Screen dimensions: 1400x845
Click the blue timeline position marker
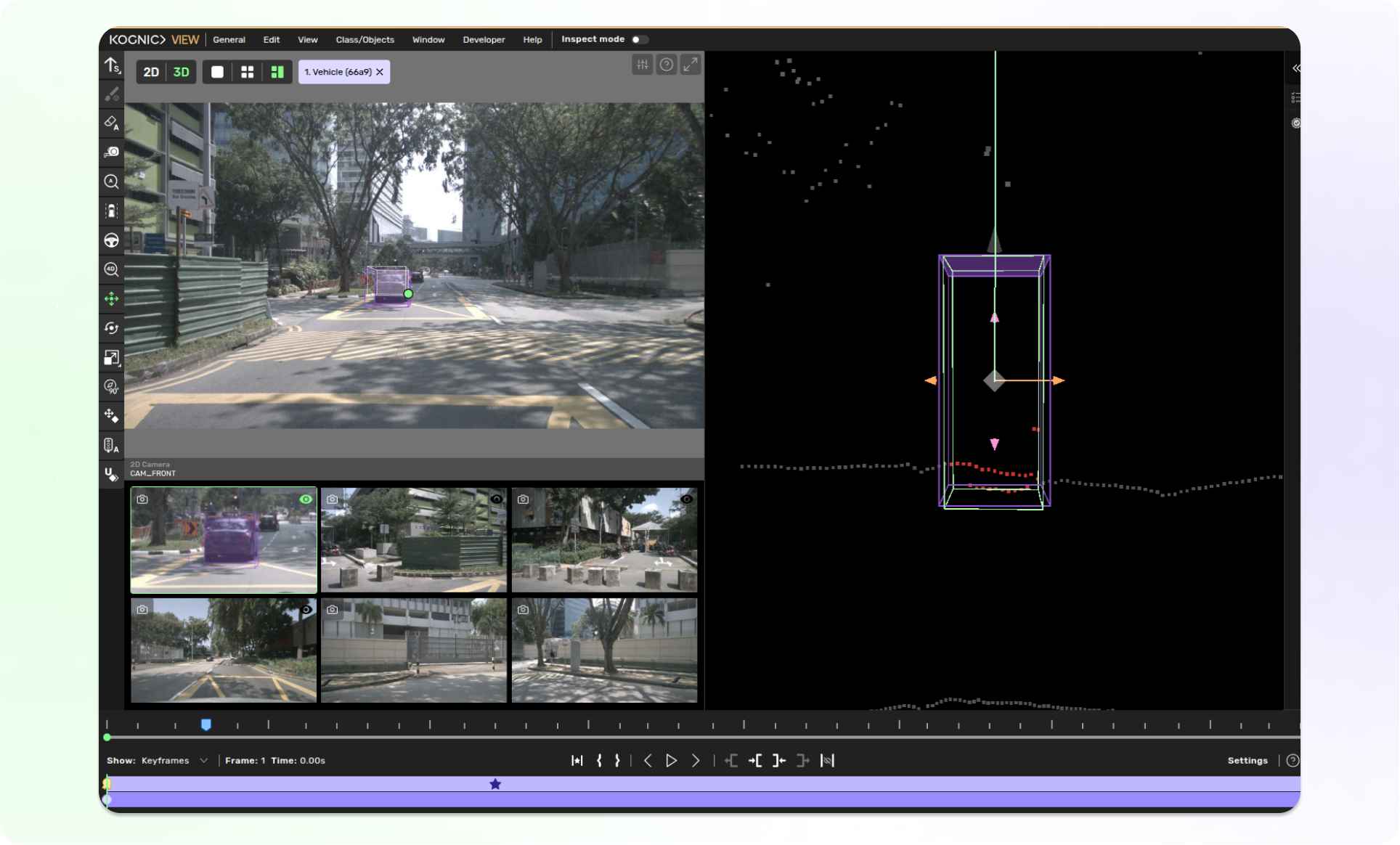(206, 724)
